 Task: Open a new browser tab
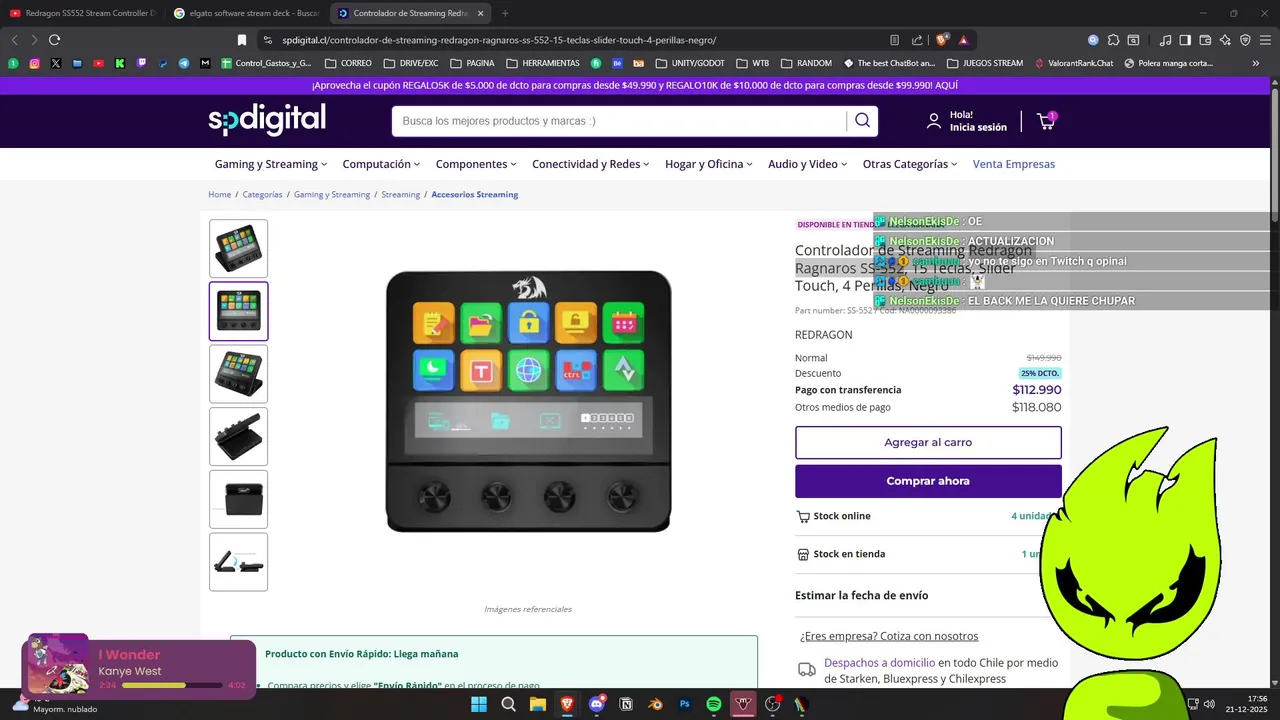(x=505, y=13)
